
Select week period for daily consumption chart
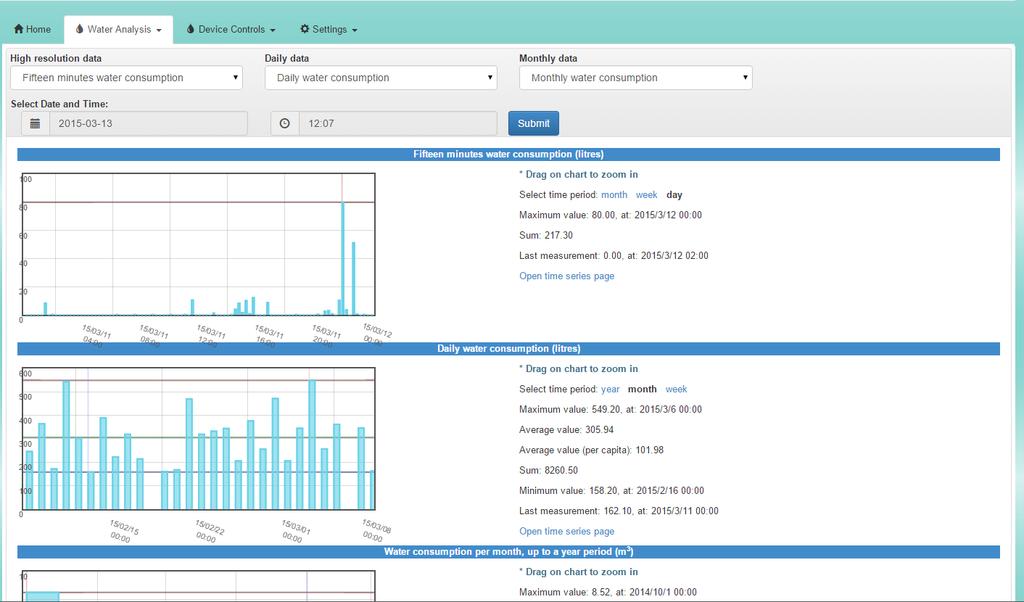pyautogui.click(x=676, y=389)
